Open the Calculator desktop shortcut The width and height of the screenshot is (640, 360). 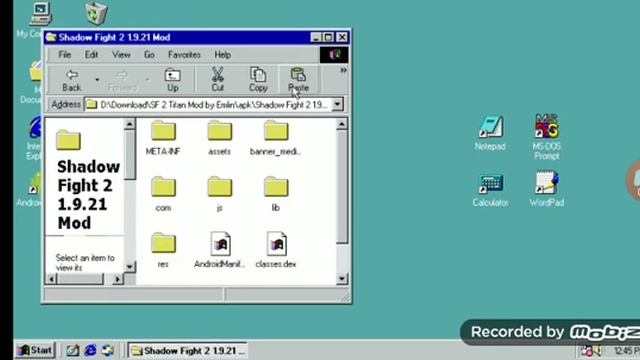[x=490, y=190]
